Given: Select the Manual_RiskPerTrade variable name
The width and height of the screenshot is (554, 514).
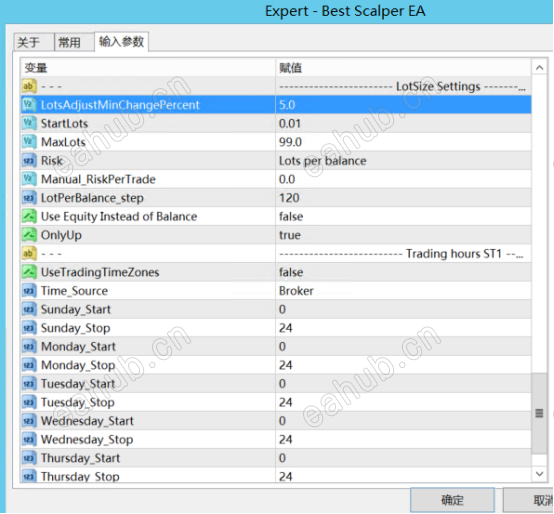Looking at the screenshot, I should click(98, 179).
